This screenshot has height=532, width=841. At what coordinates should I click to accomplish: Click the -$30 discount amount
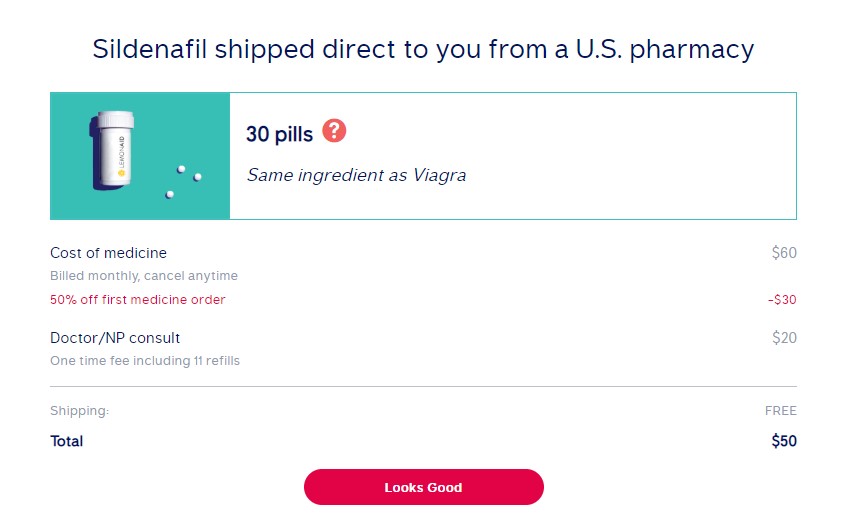[x=781, y=300]
